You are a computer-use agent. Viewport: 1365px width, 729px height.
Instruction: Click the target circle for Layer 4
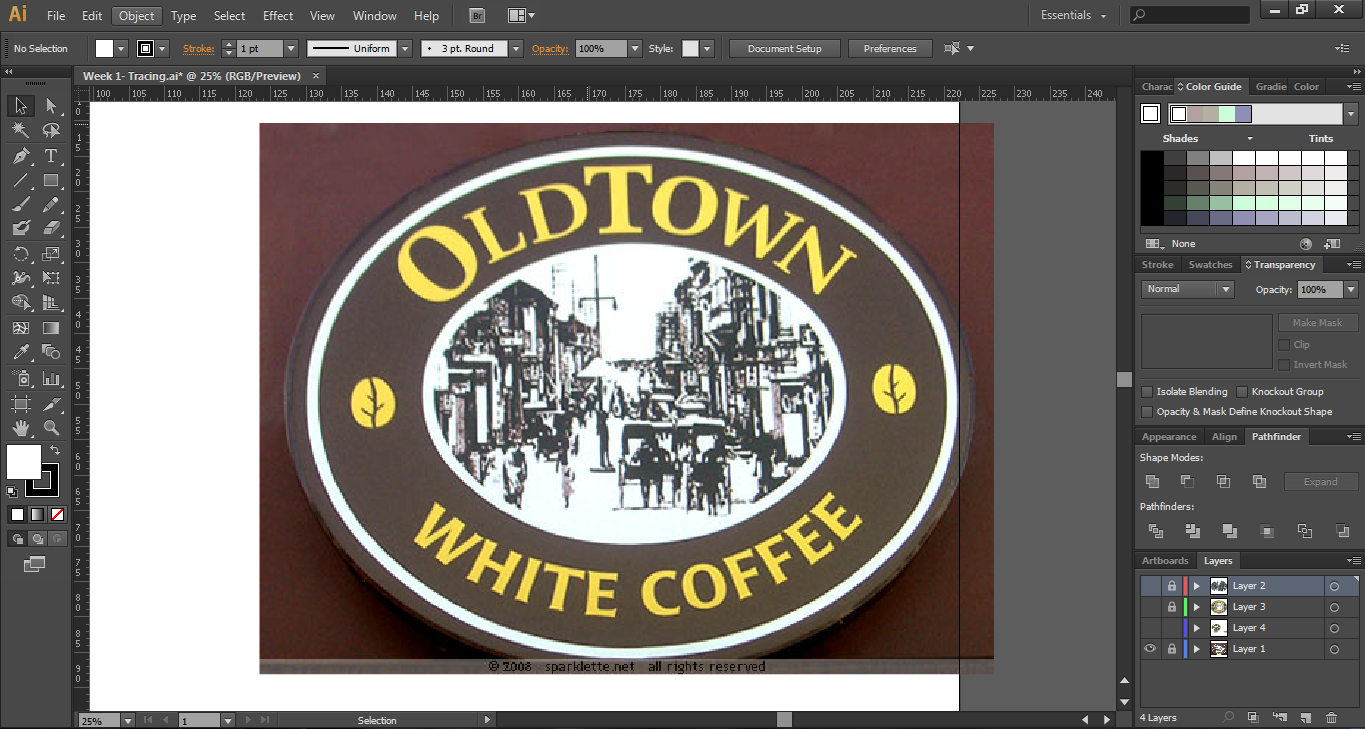click(1334, 628)
